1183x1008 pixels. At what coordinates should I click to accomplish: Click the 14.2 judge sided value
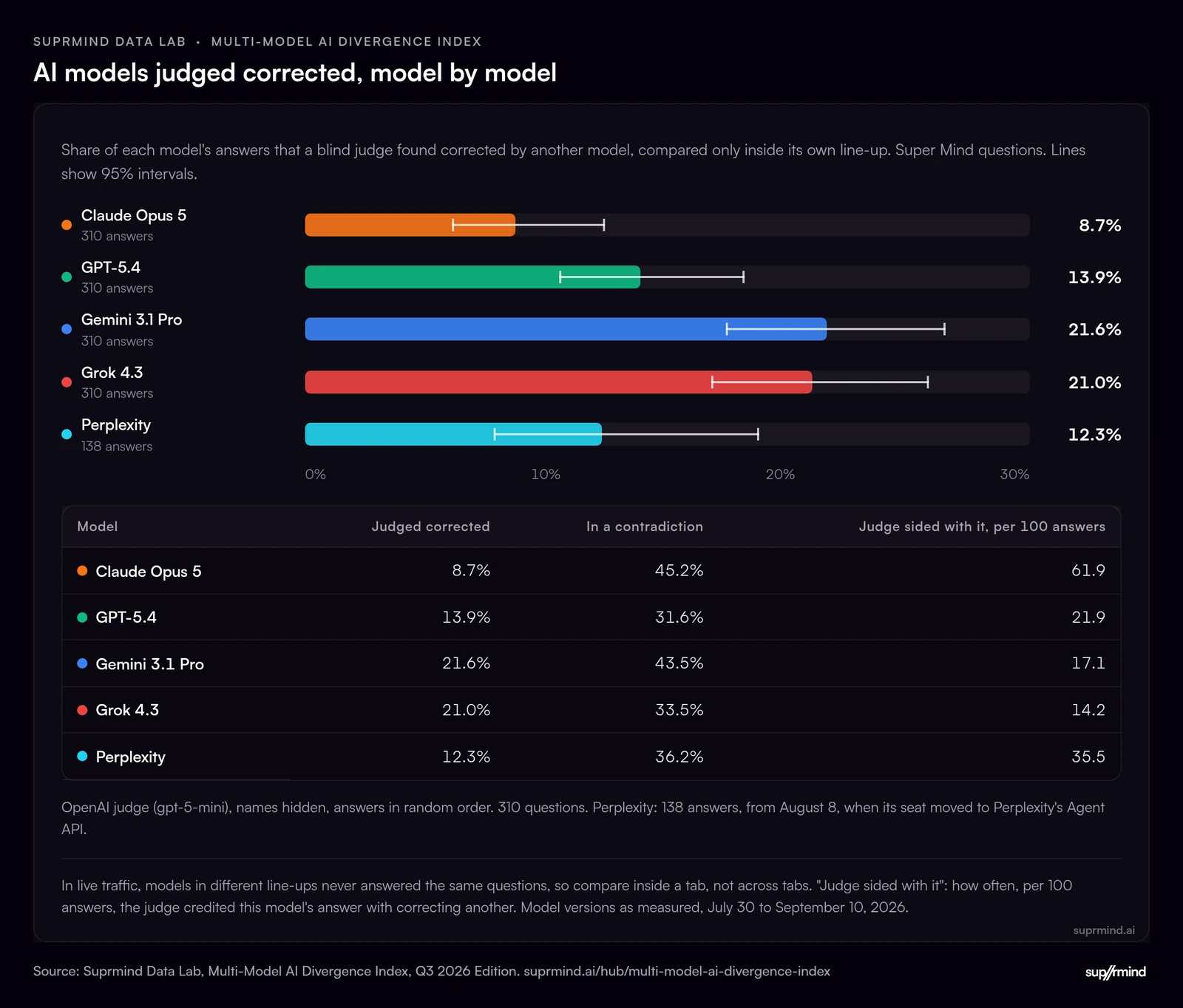[1088, 710]
